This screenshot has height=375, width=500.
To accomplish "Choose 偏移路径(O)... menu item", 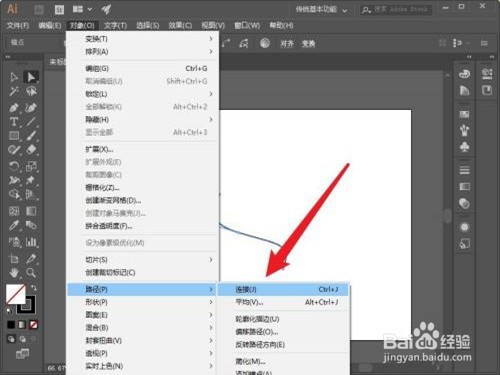I will (283, 332).
